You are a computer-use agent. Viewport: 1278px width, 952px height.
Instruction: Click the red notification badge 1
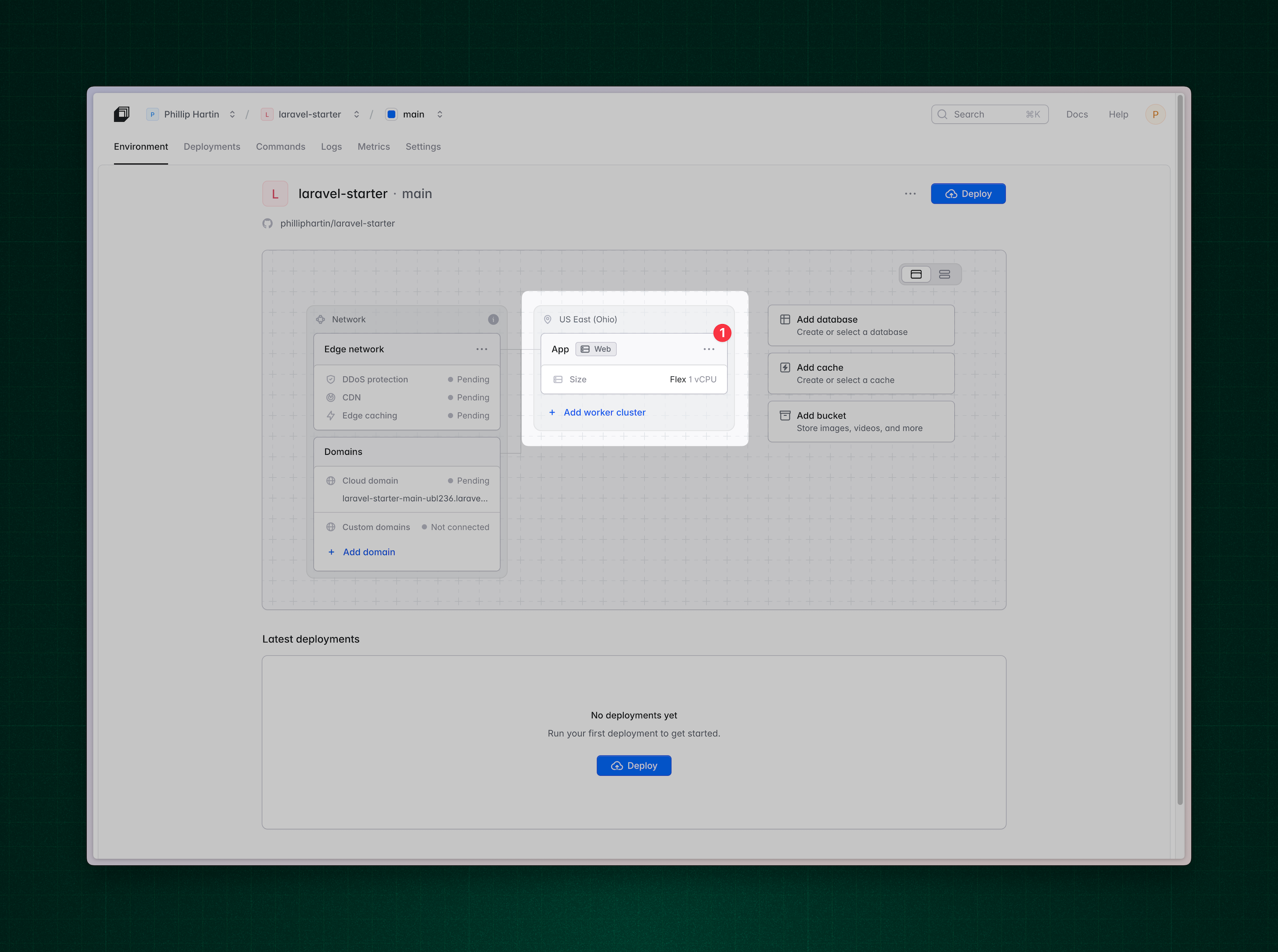722,333
